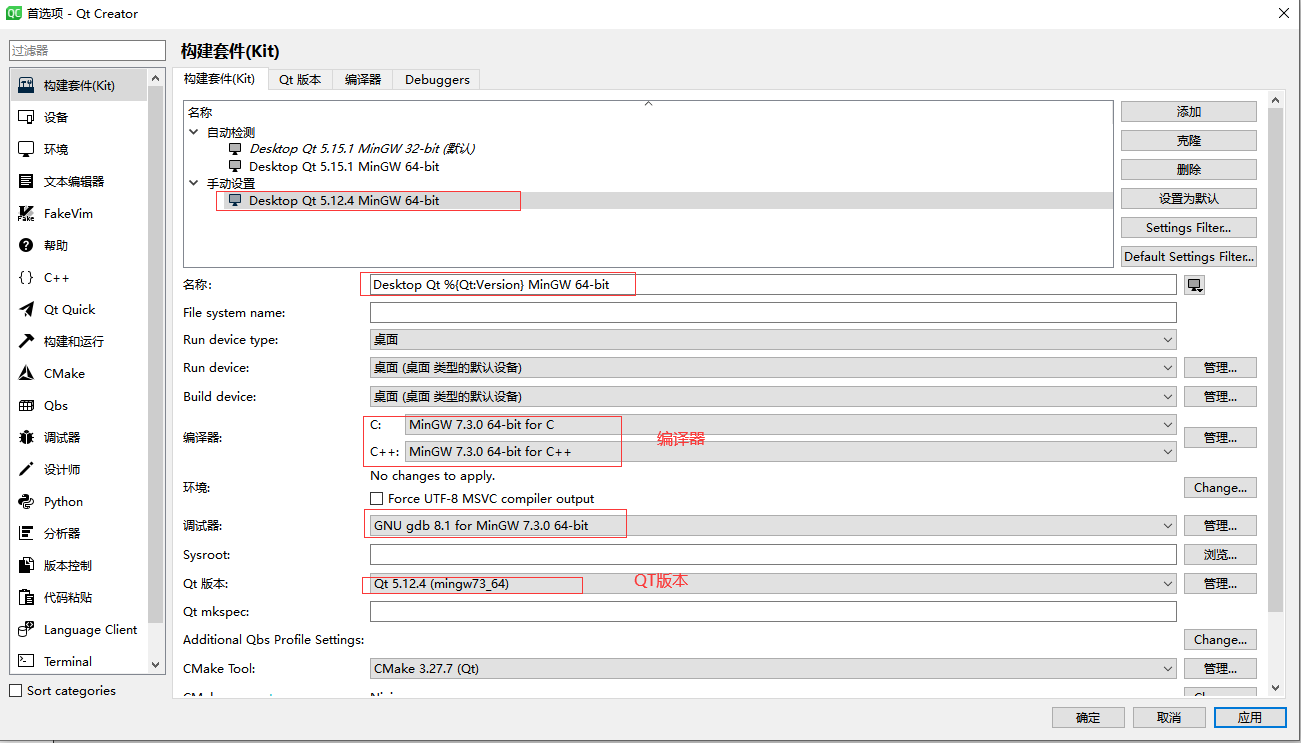Click the 取消 cancel button
Screen dimensions: 1301x743
coord(1169,717)
